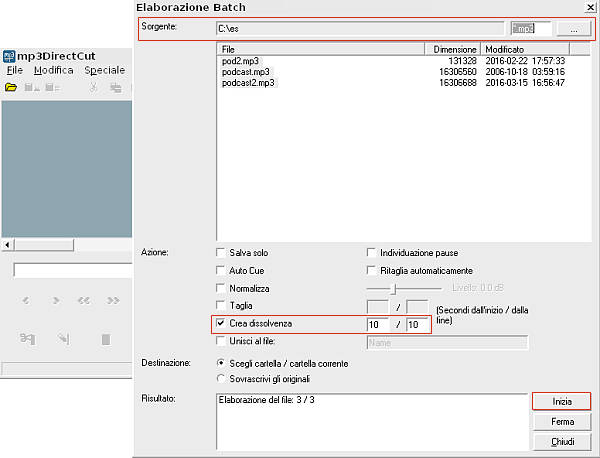
Task: Open the browse '...' source folder button
Action: [573, 30]
